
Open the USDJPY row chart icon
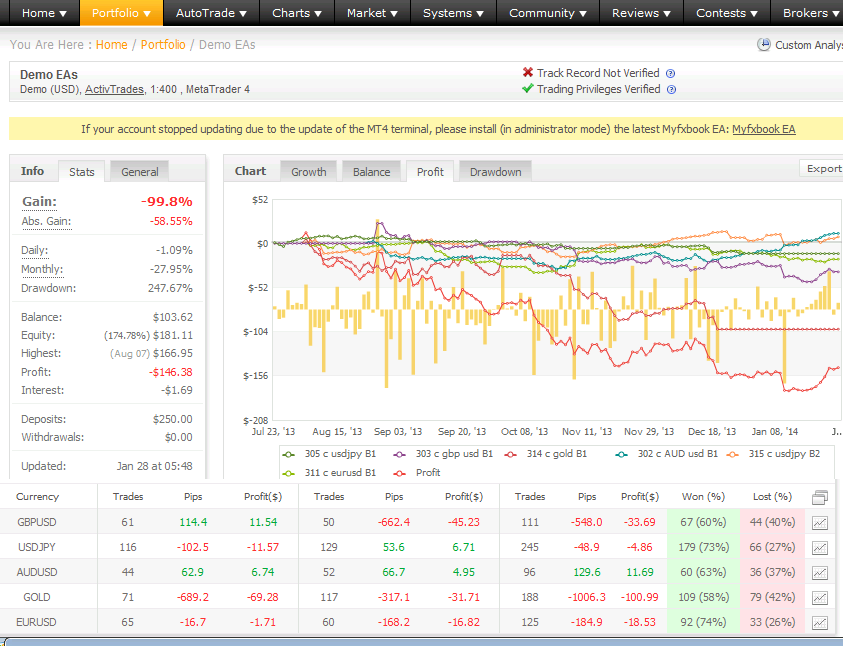click(820, 548)
